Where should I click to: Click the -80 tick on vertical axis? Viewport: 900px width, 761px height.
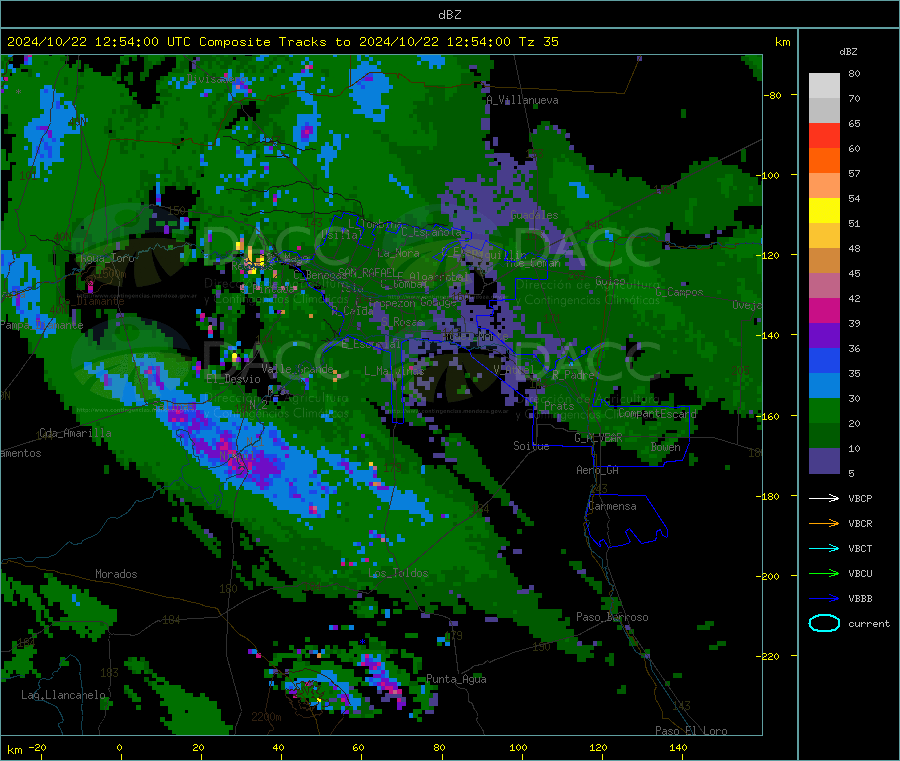773,95
